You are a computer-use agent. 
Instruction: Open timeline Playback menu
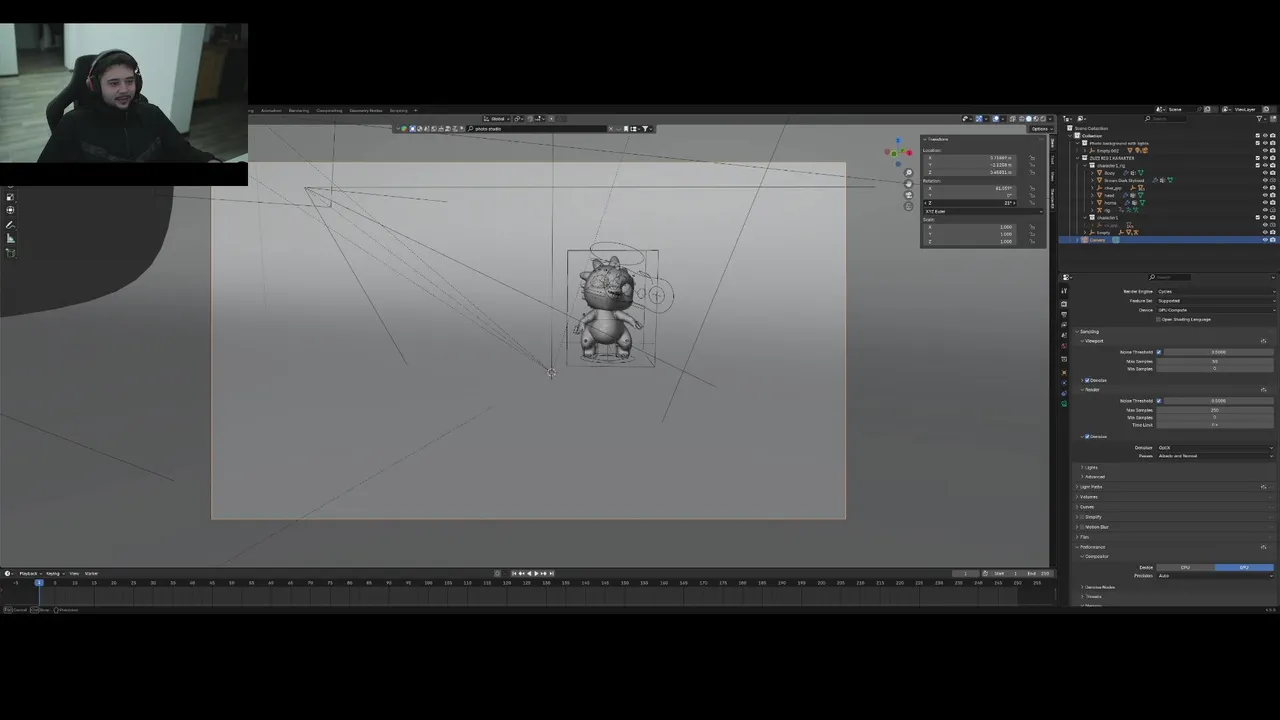[x=30, y=574]
